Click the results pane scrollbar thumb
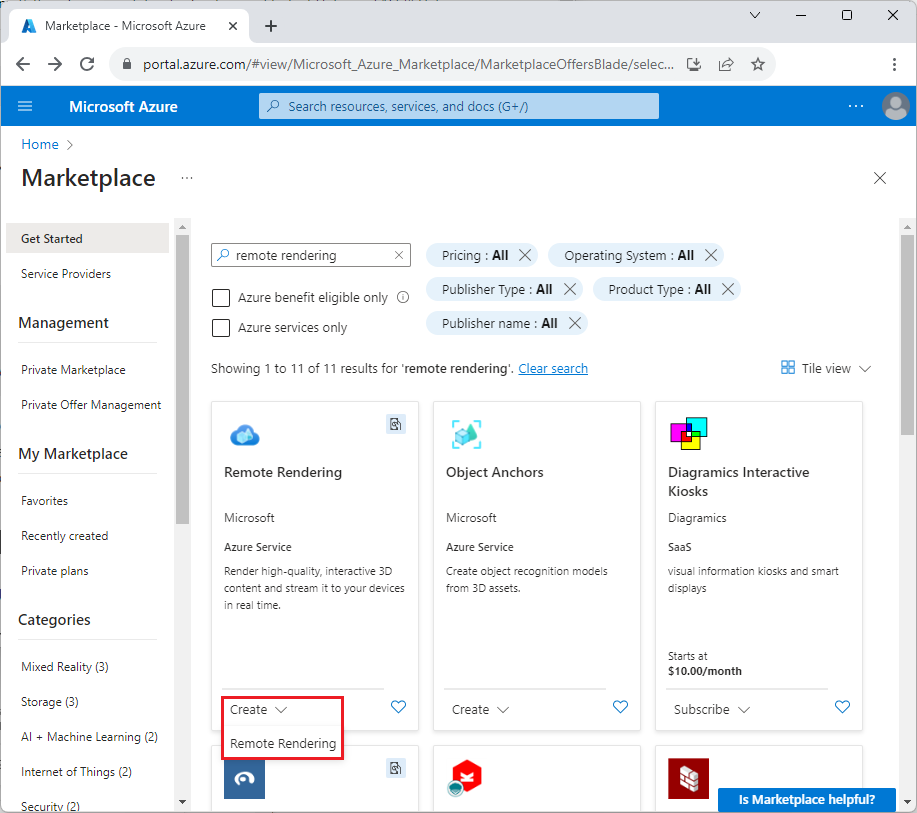 pos(907,335)
